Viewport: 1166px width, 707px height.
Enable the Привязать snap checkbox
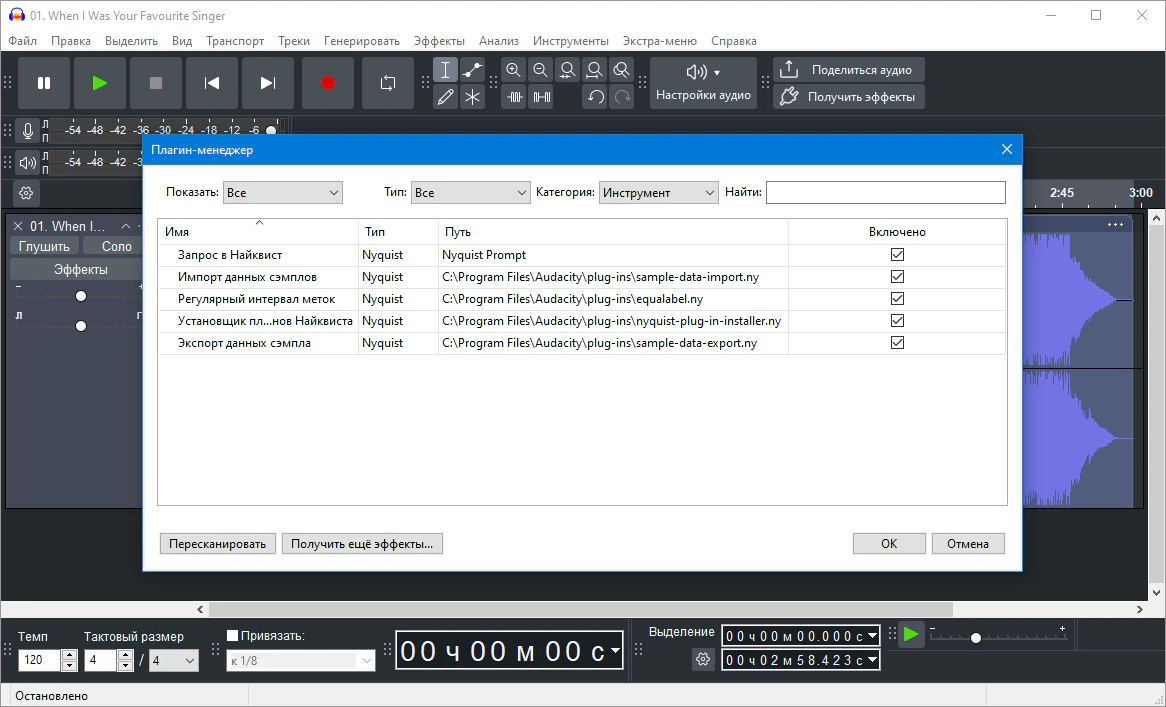233,635
